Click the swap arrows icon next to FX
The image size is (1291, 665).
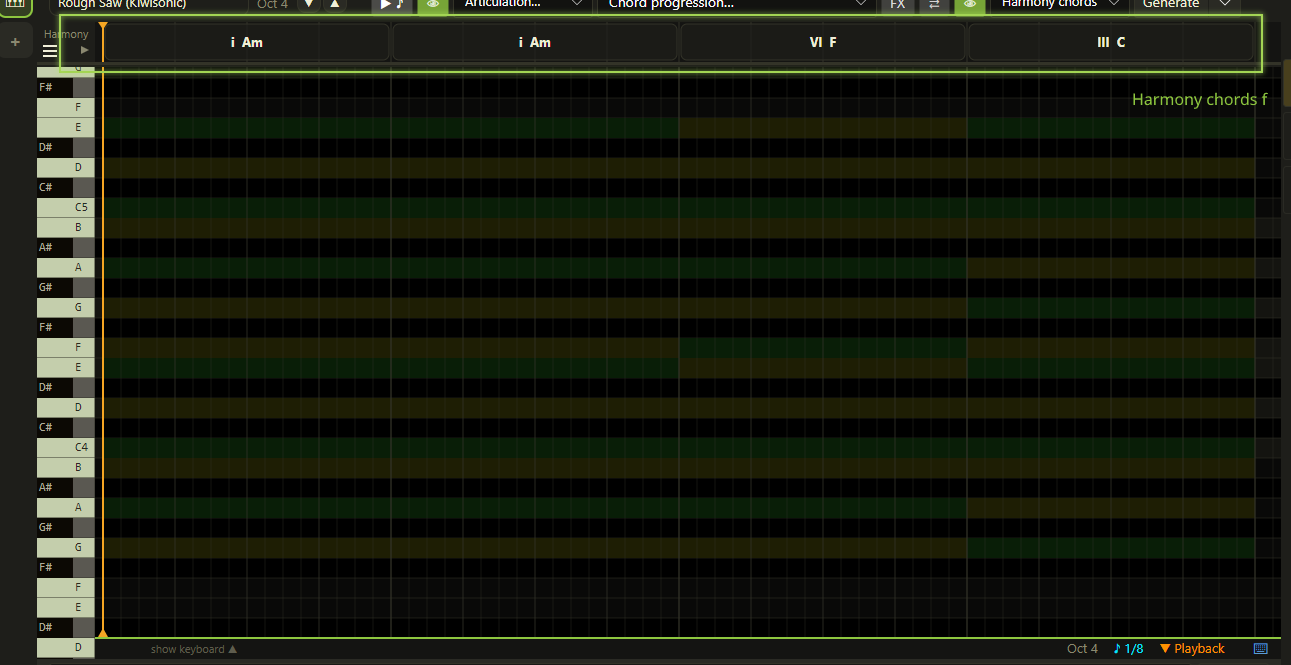[934, 5]
